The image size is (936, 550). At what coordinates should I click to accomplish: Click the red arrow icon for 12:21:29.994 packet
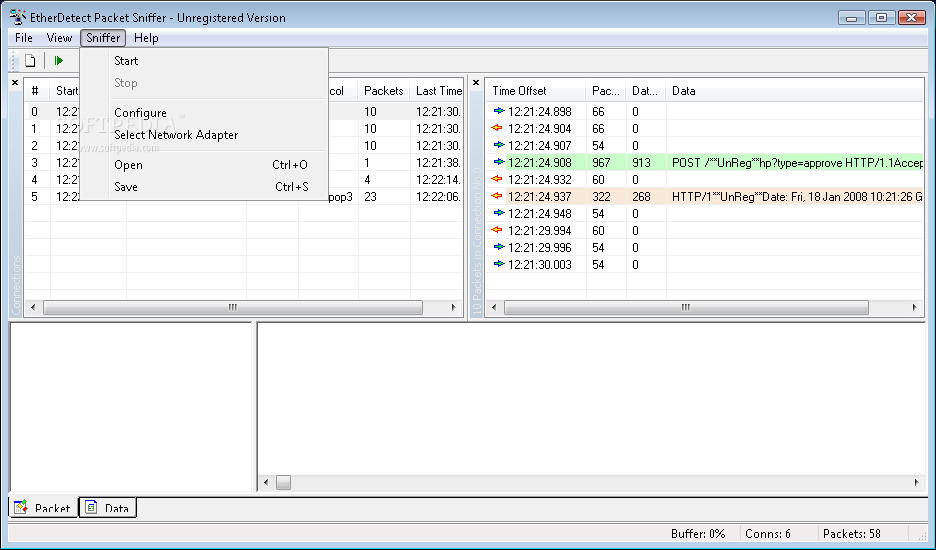(x=497, y=230)
